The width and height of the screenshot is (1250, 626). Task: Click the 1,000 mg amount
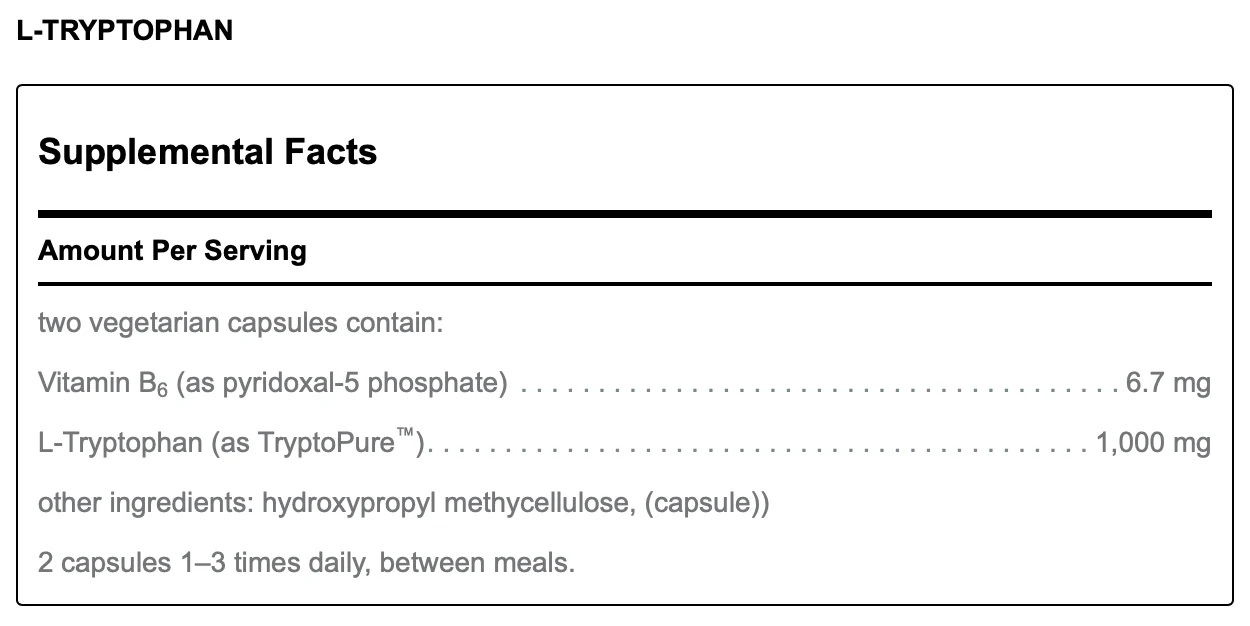(1153, 442)
